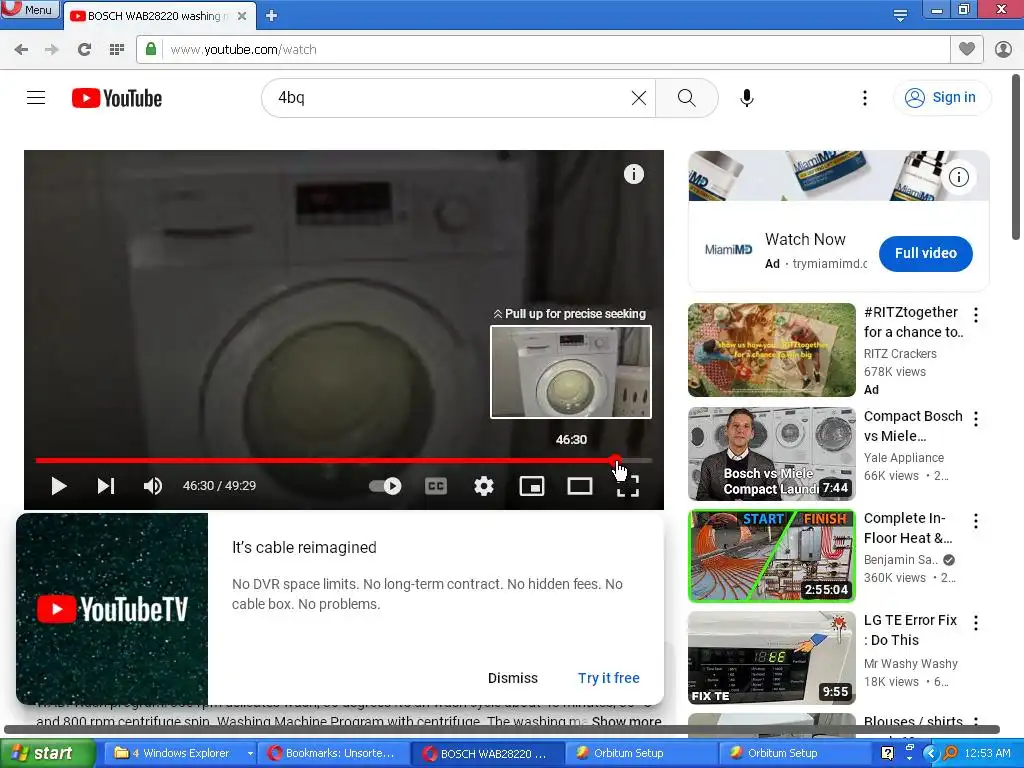
Task: Click the seek preview thumbnail of washer
Action: coord(571,372)
